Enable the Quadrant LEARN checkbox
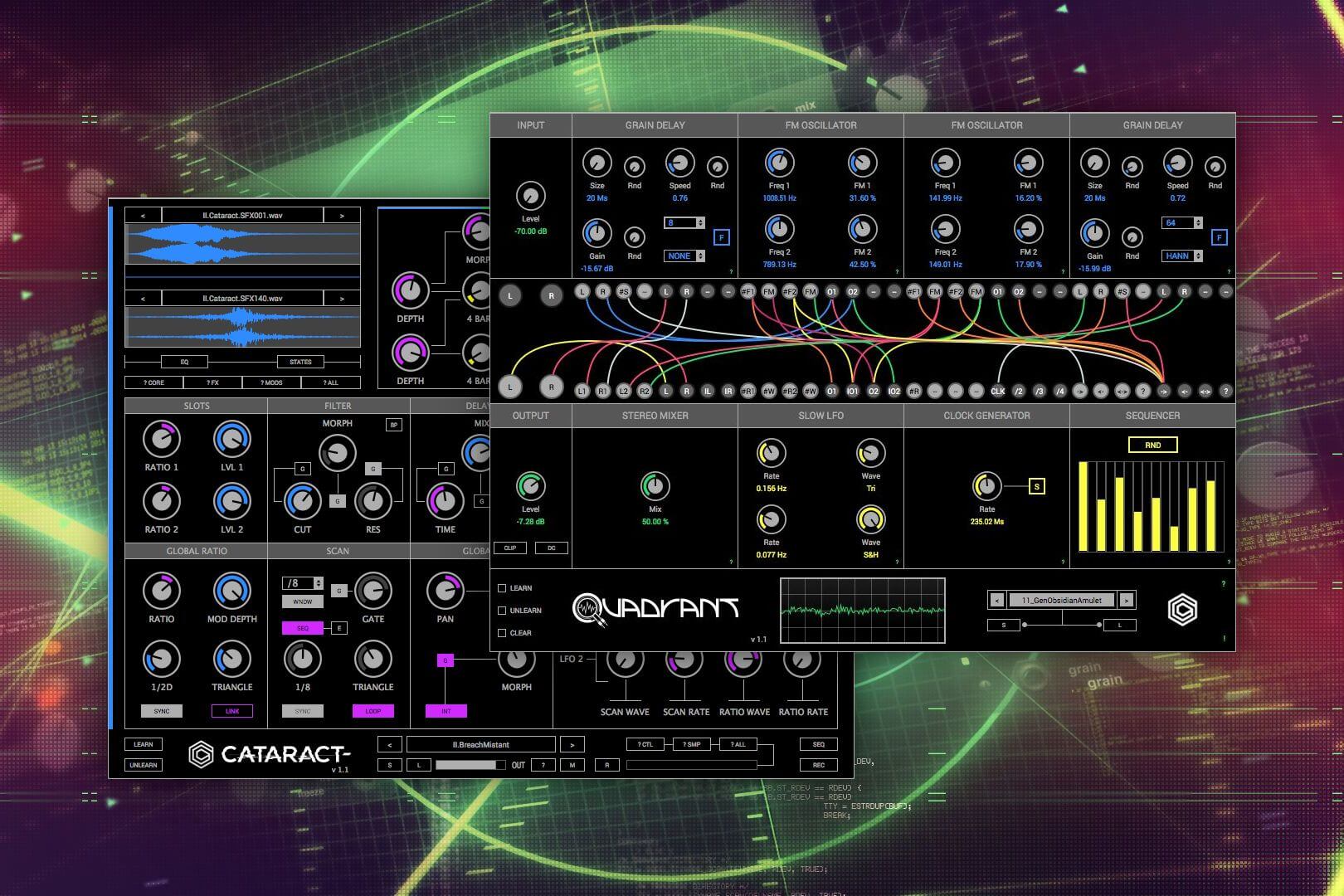The image size is (1344, 896). coord(502,588)
